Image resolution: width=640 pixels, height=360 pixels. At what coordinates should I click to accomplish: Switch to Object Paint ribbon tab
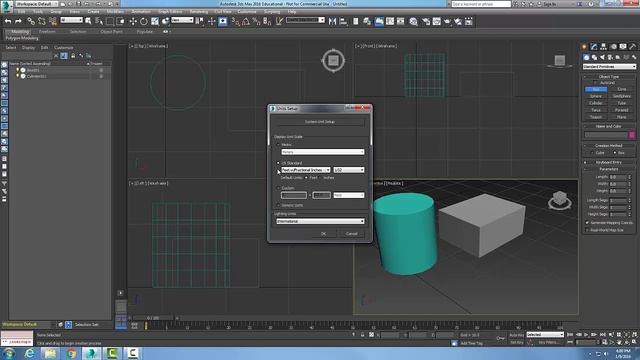point(111,31)
